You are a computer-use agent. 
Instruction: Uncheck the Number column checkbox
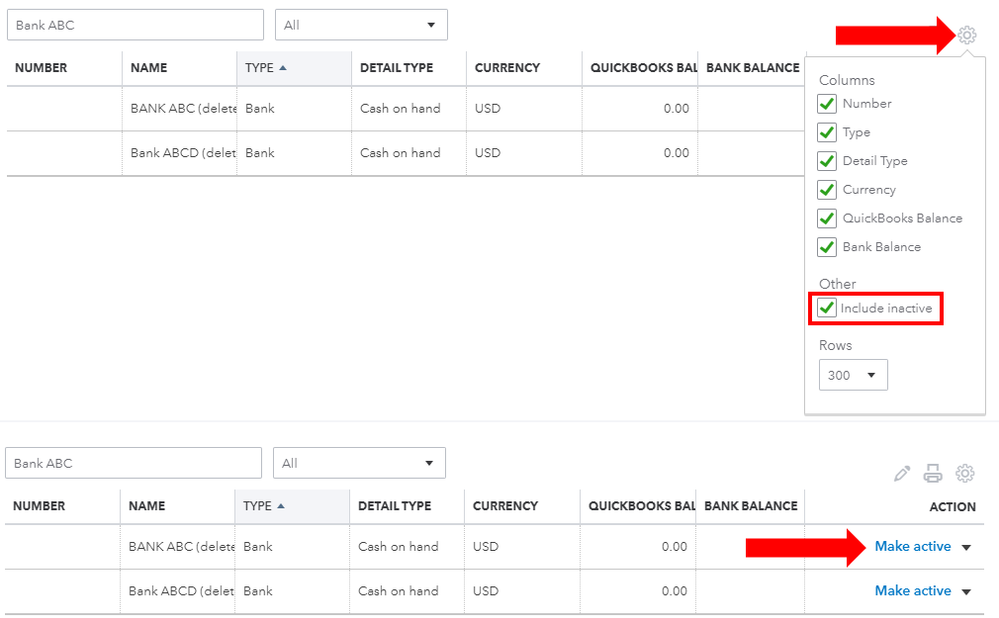point(826,104)
